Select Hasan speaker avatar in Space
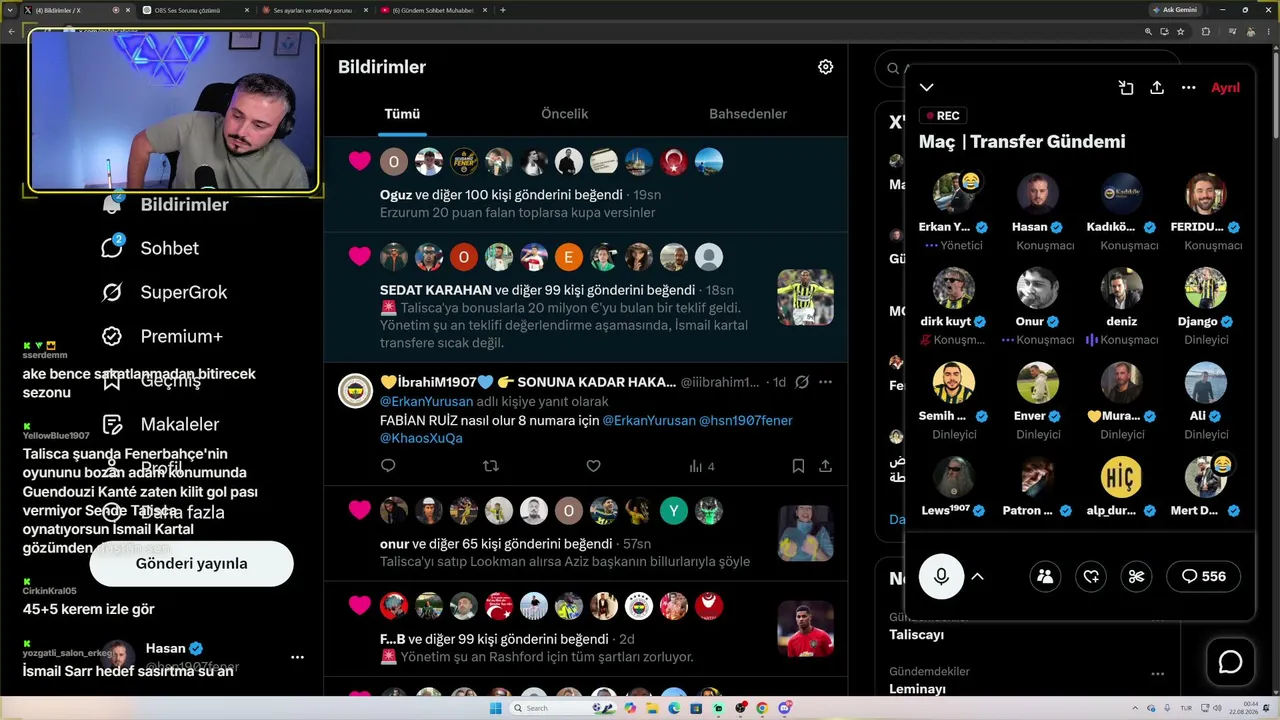 point(1038,194)
